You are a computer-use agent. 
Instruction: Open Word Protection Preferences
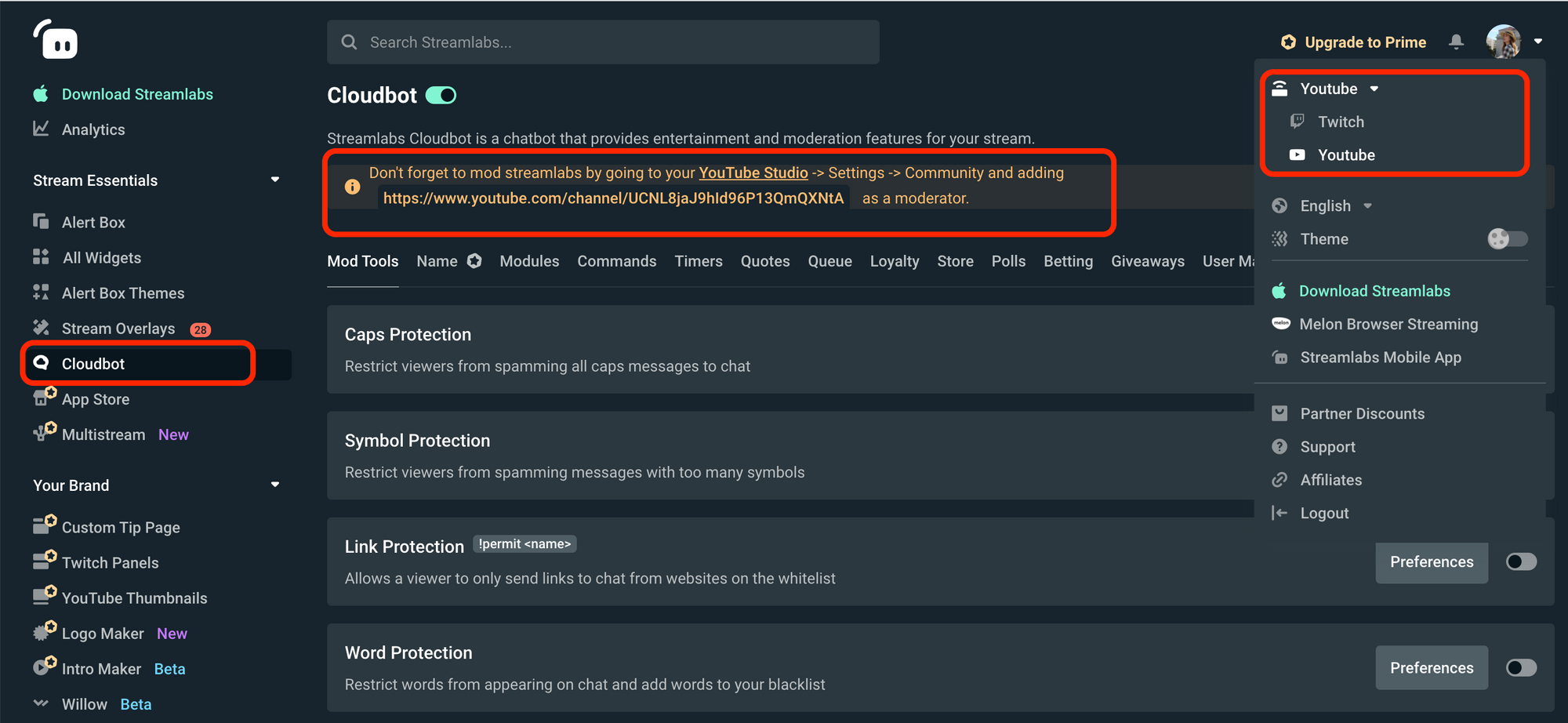(1432, 667)
